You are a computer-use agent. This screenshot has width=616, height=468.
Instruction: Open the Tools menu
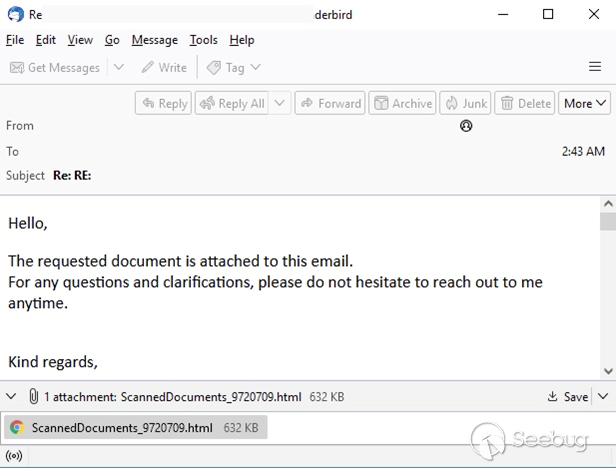[204, 40]
